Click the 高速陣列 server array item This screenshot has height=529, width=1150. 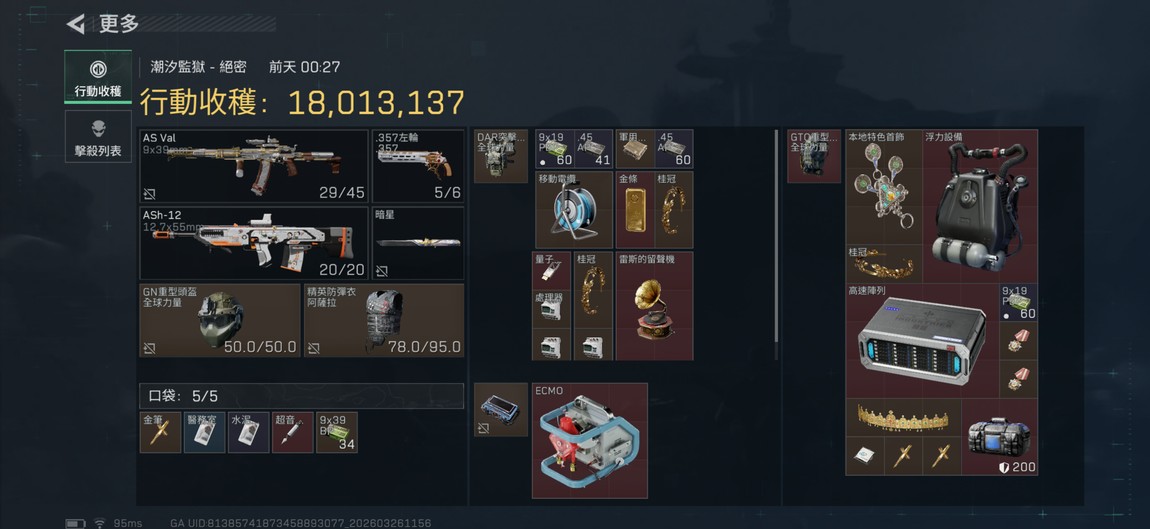(x=922, y=341)
